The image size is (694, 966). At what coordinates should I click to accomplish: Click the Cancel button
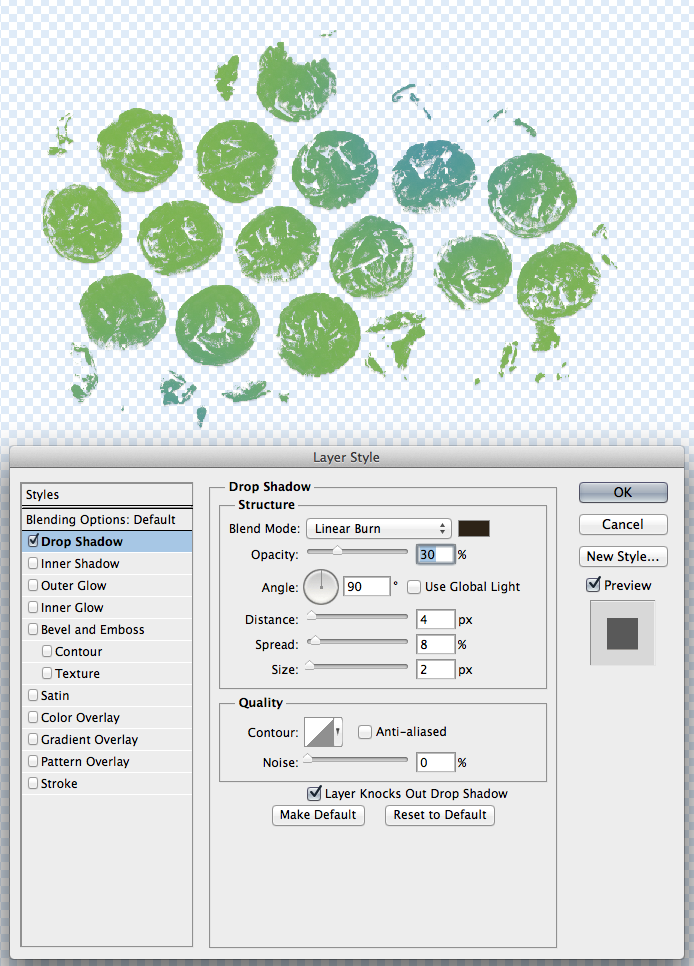click(x=623, y=524)
